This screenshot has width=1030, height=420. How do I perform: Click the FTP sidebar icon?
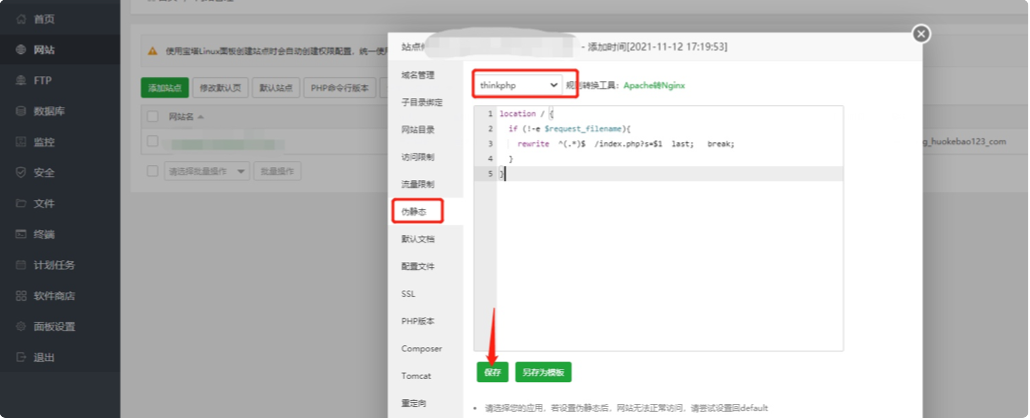21,80
